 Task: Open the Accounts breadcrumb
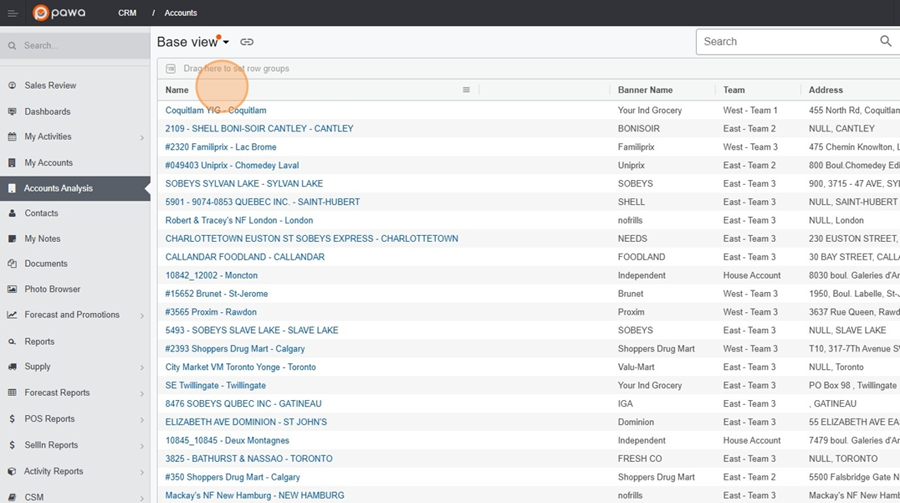coord(181,13)
